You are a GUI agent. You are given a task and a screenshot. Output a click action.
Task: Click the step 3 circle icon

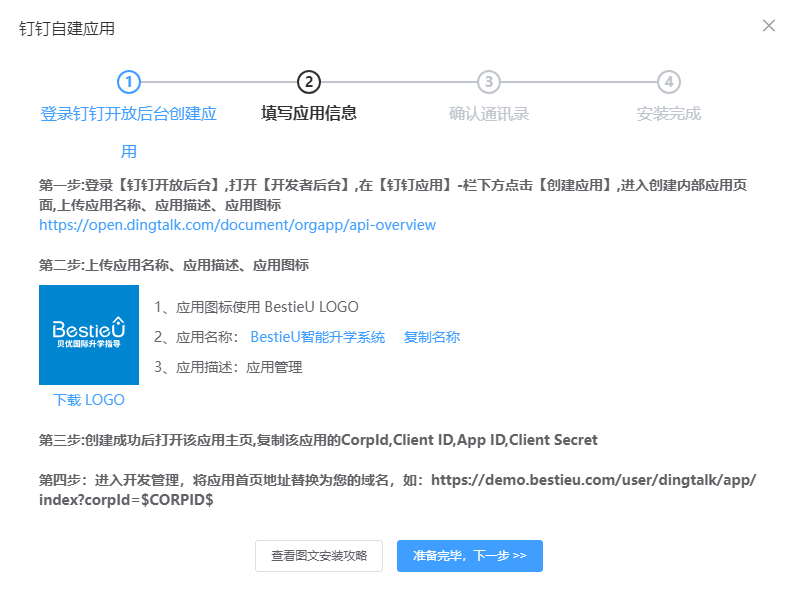point(488,82)
